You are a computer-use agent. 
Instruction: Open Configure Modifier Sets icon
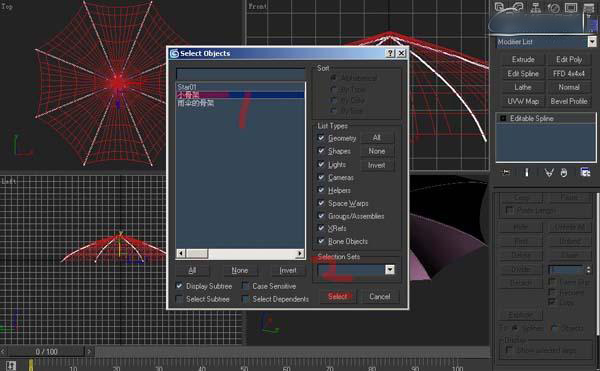point(585,172)
